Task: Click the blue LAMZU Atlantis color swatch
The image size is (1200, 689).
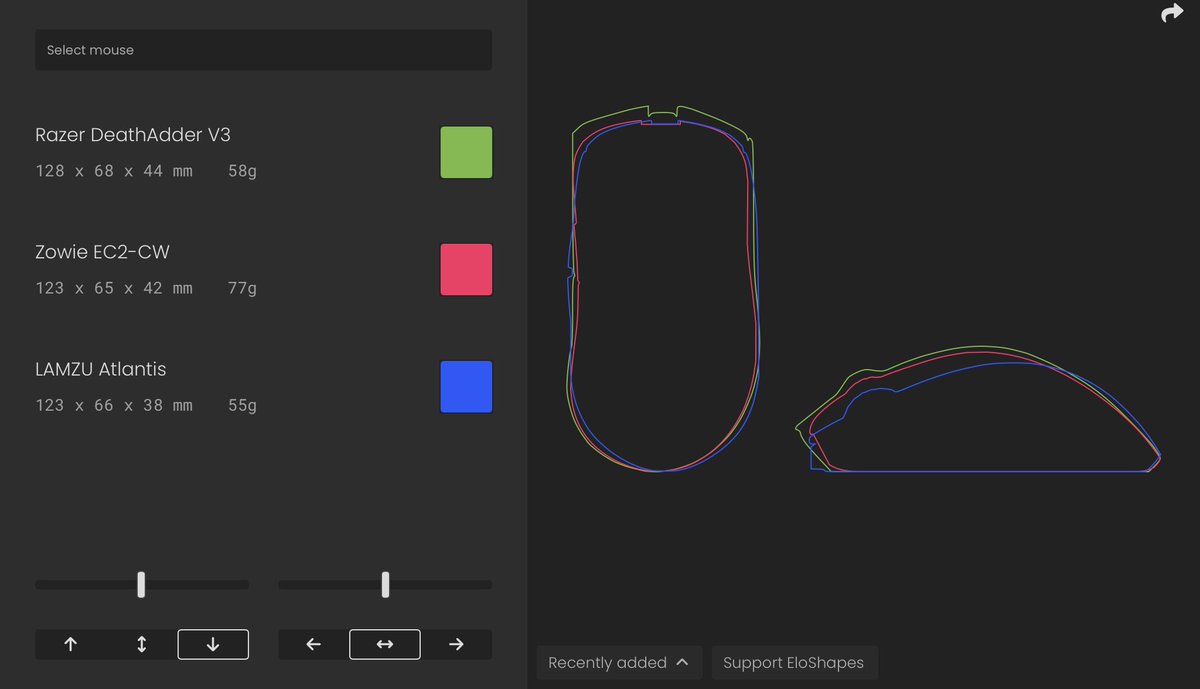Action: (x=466, y=387)
